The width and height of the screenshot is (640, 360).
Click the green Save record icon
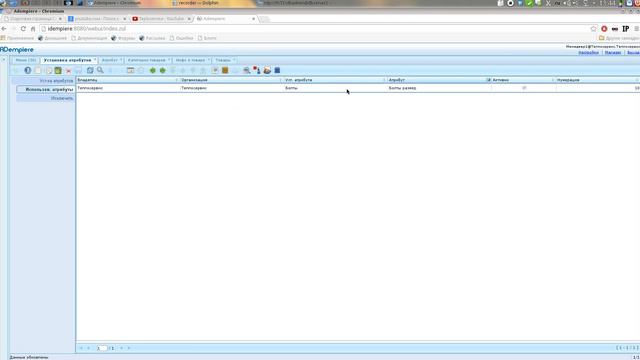pos(58,71)
